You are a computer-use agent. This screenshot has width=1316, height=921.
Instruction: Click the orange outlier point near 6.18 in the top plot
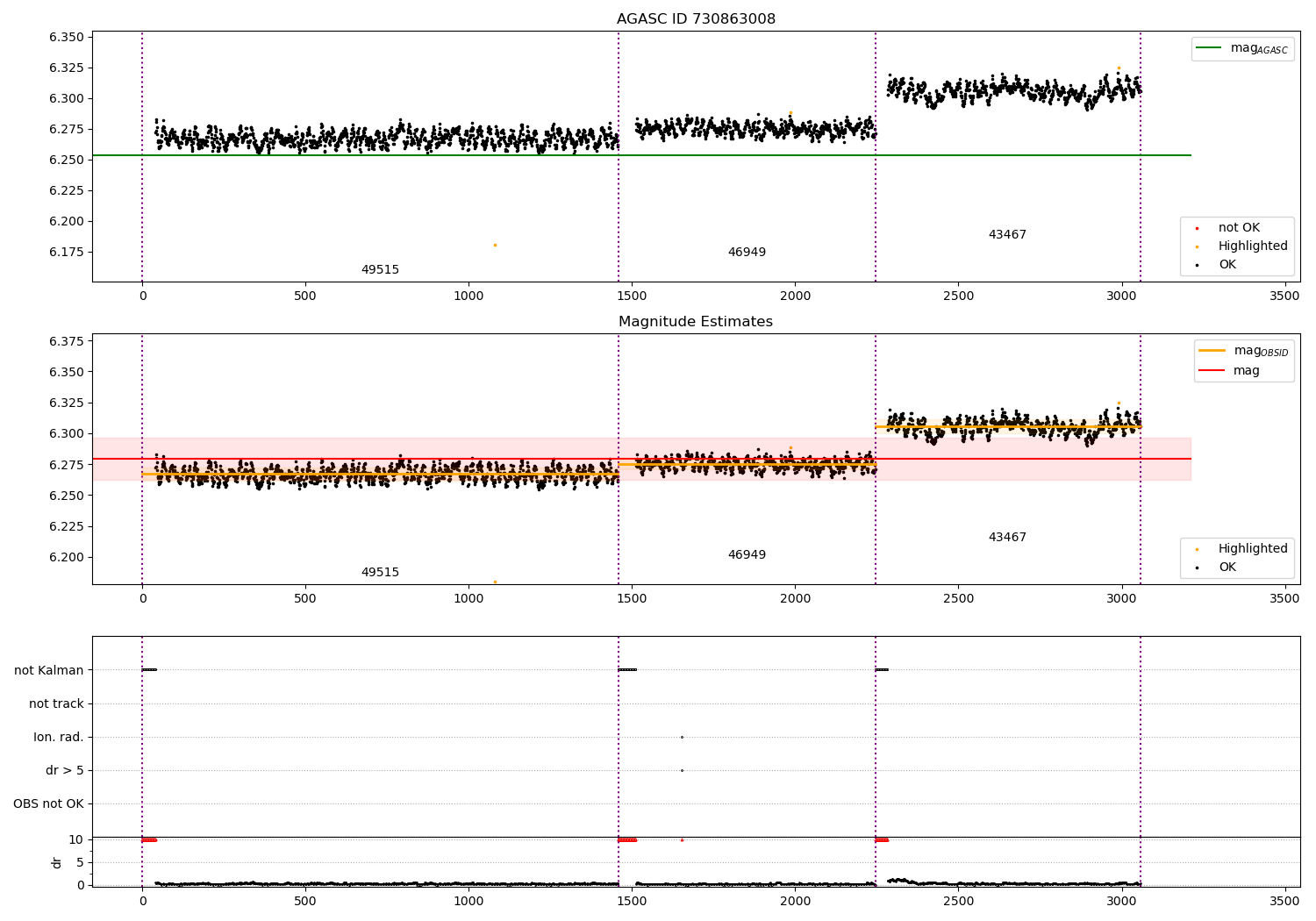tap(495, 246)
